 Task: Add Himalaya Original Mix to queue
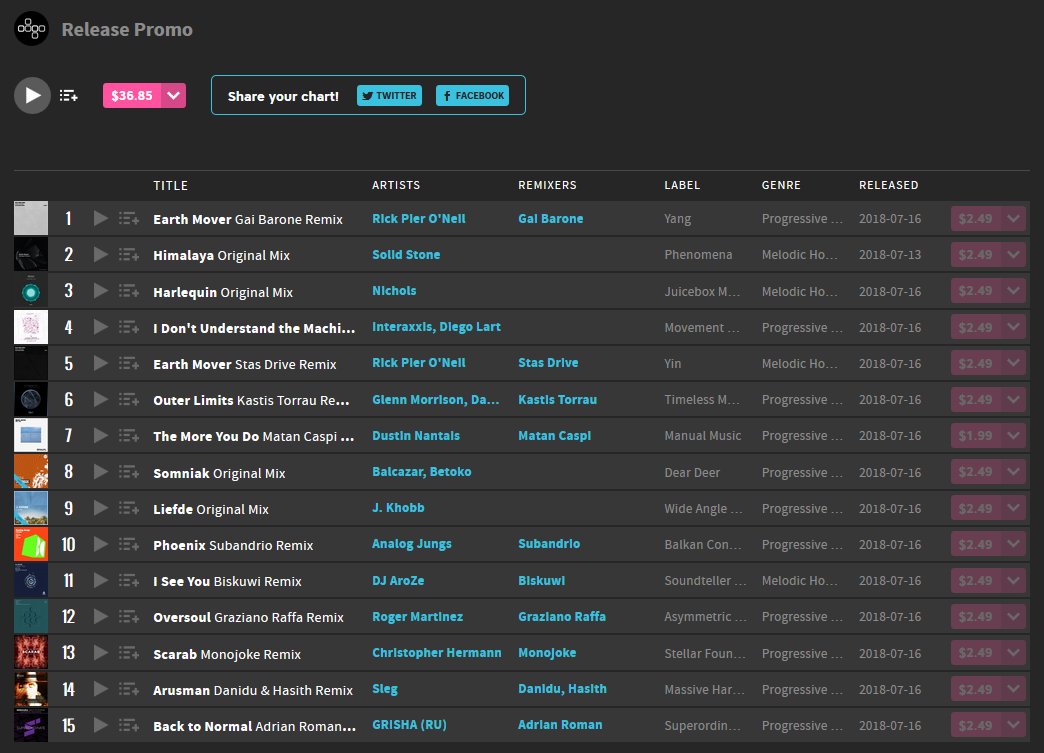[129, 254]
